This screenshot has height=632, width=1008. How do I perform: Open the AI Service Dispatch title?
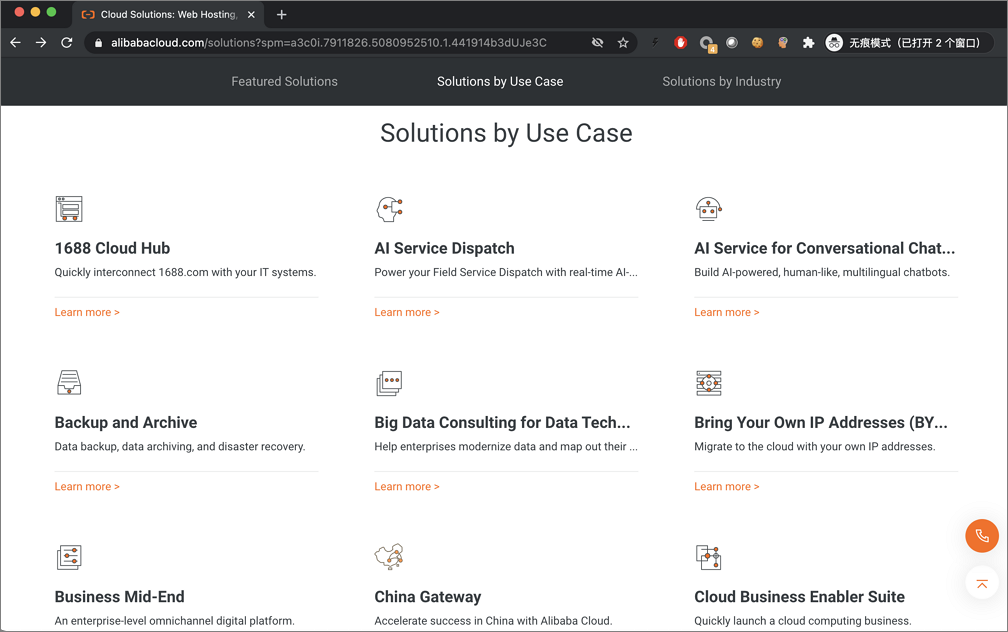(x=444, y=248)
